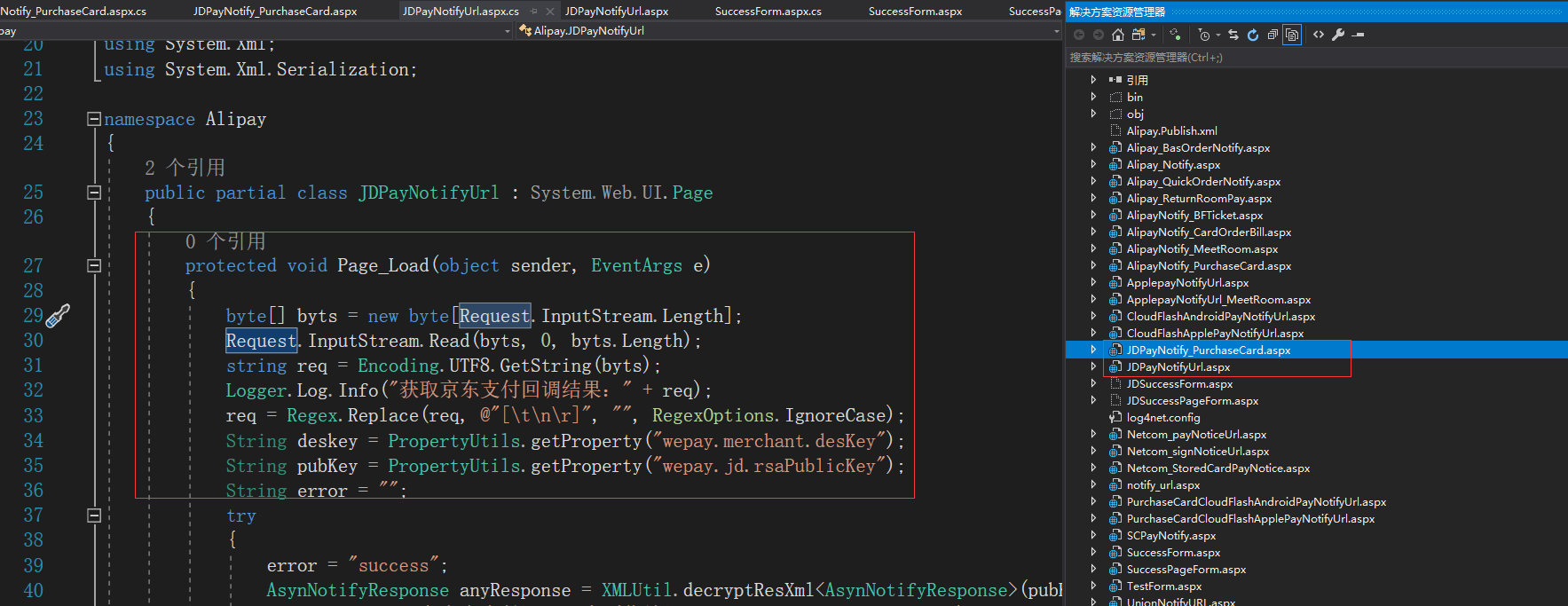This screenshot has height=606, width=1568.
Task: Refresh the Solution Explorer tree
Action: (1253, 35)
